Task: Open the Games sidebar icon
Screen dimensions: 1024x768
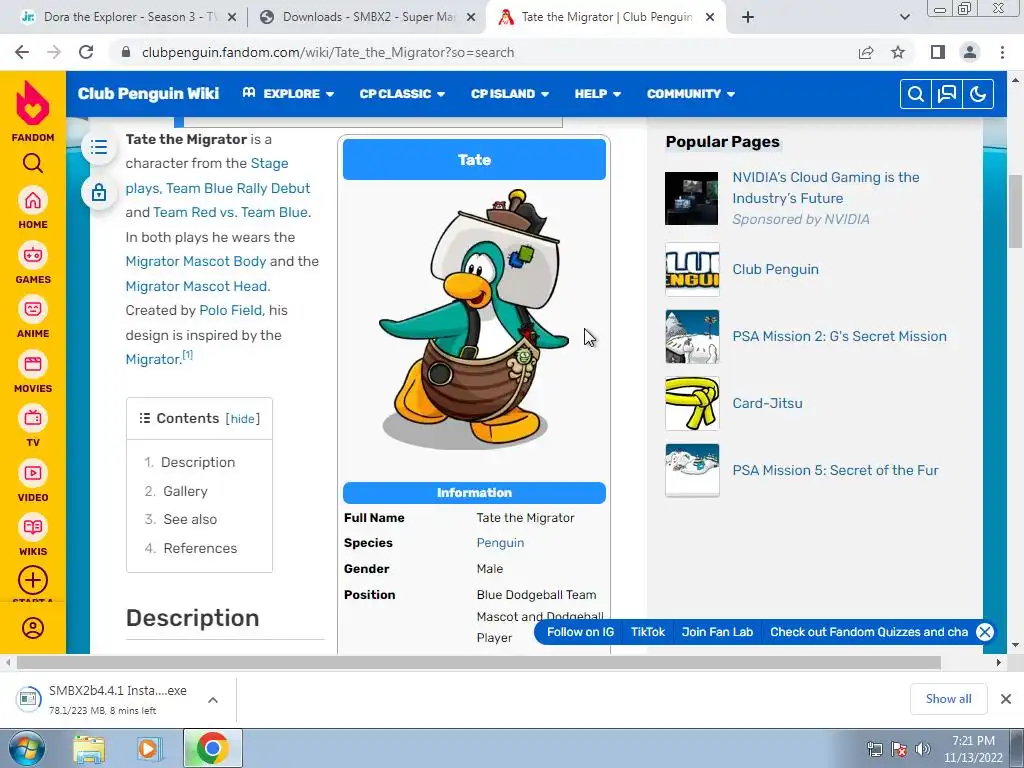Action: 33,255
